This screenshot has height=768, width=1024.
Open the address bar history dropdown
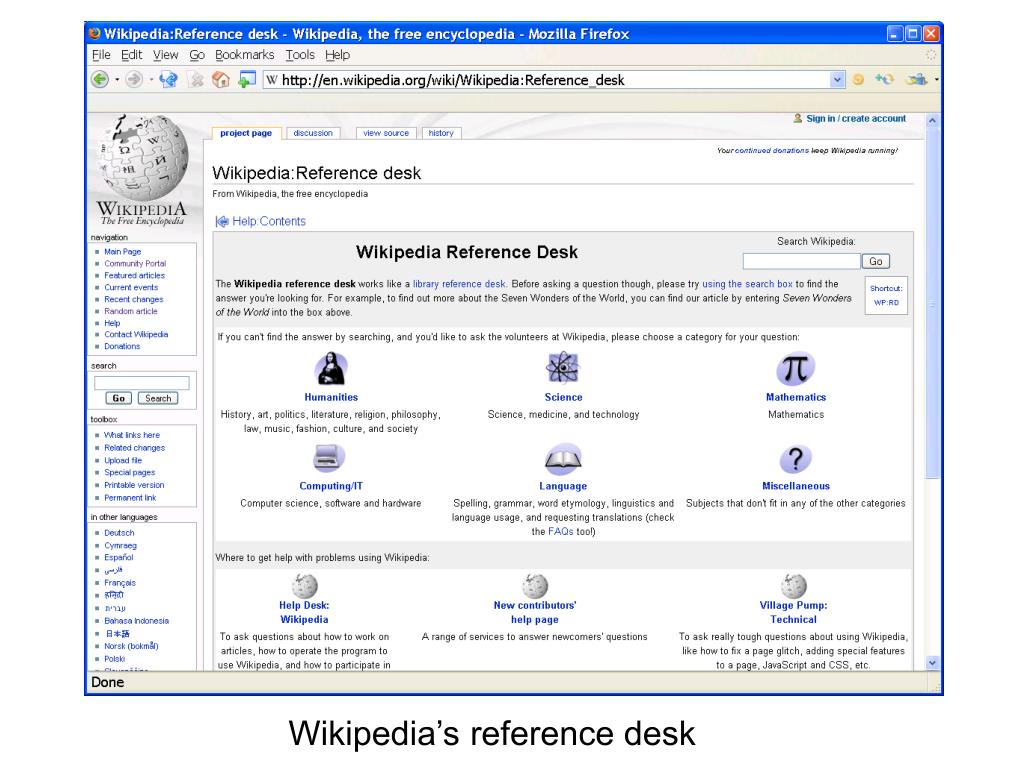coord(837,80)
